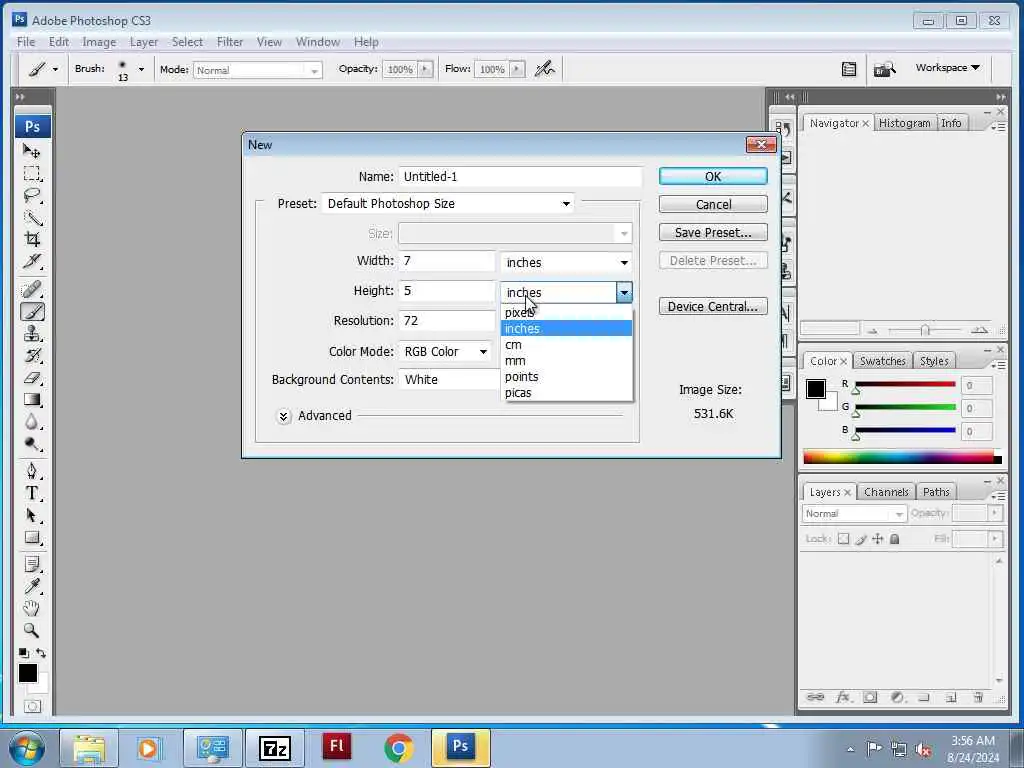Click the Navigator zoom slider

click(925, 330)
